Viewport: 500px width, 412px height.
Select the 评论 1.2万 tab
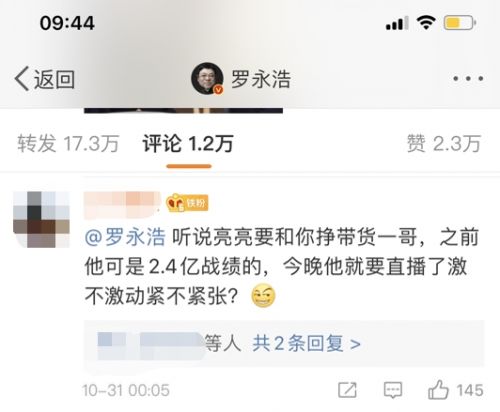pos(188,144)
